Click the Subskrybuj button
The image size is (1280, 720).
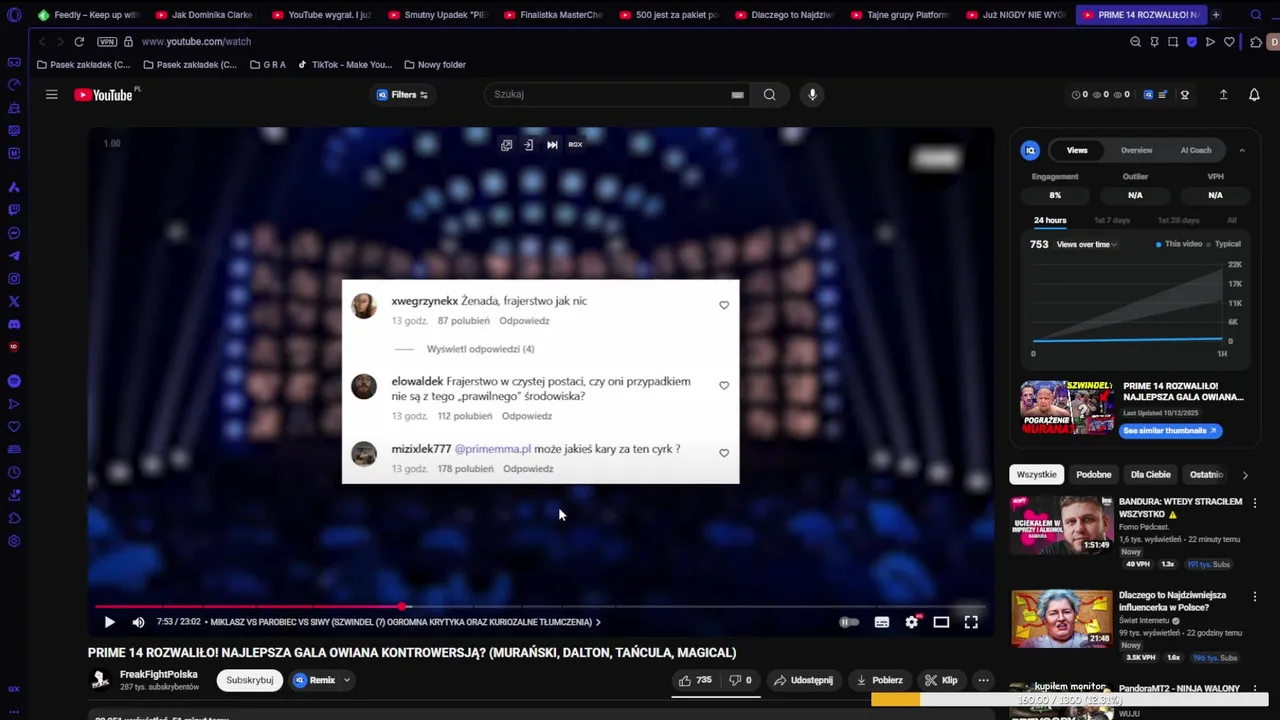click(x=249, y=680)
